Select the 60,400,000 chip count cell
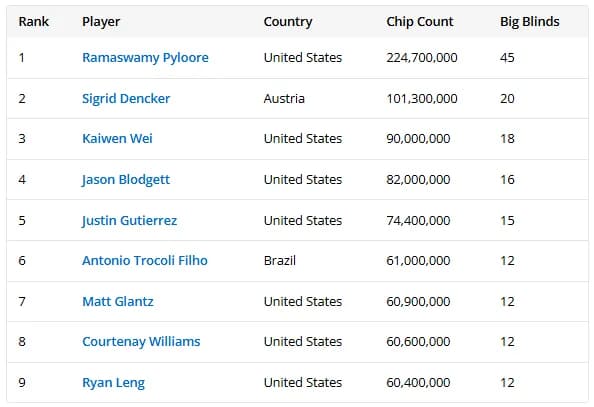The image size is (594, 407). [418, 382]
